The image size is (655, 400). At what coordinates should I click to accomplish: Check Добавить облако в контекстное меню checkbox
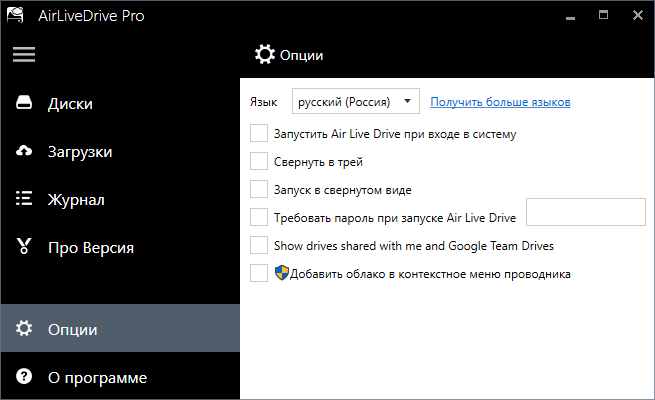259,273
